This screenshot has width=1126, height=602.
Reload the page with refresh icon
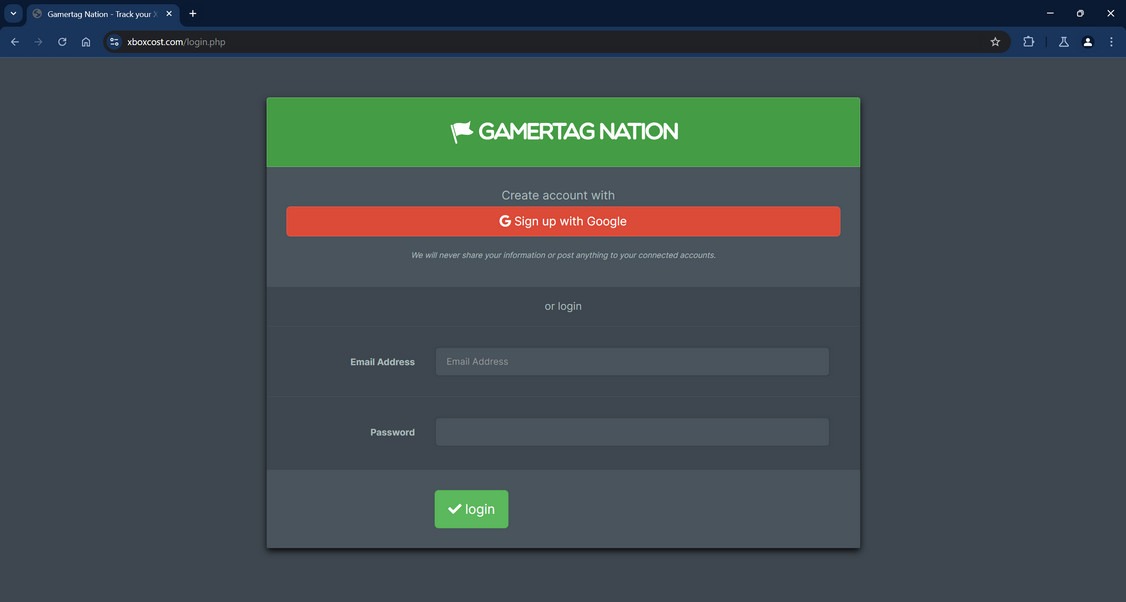[x=62, y=42]
